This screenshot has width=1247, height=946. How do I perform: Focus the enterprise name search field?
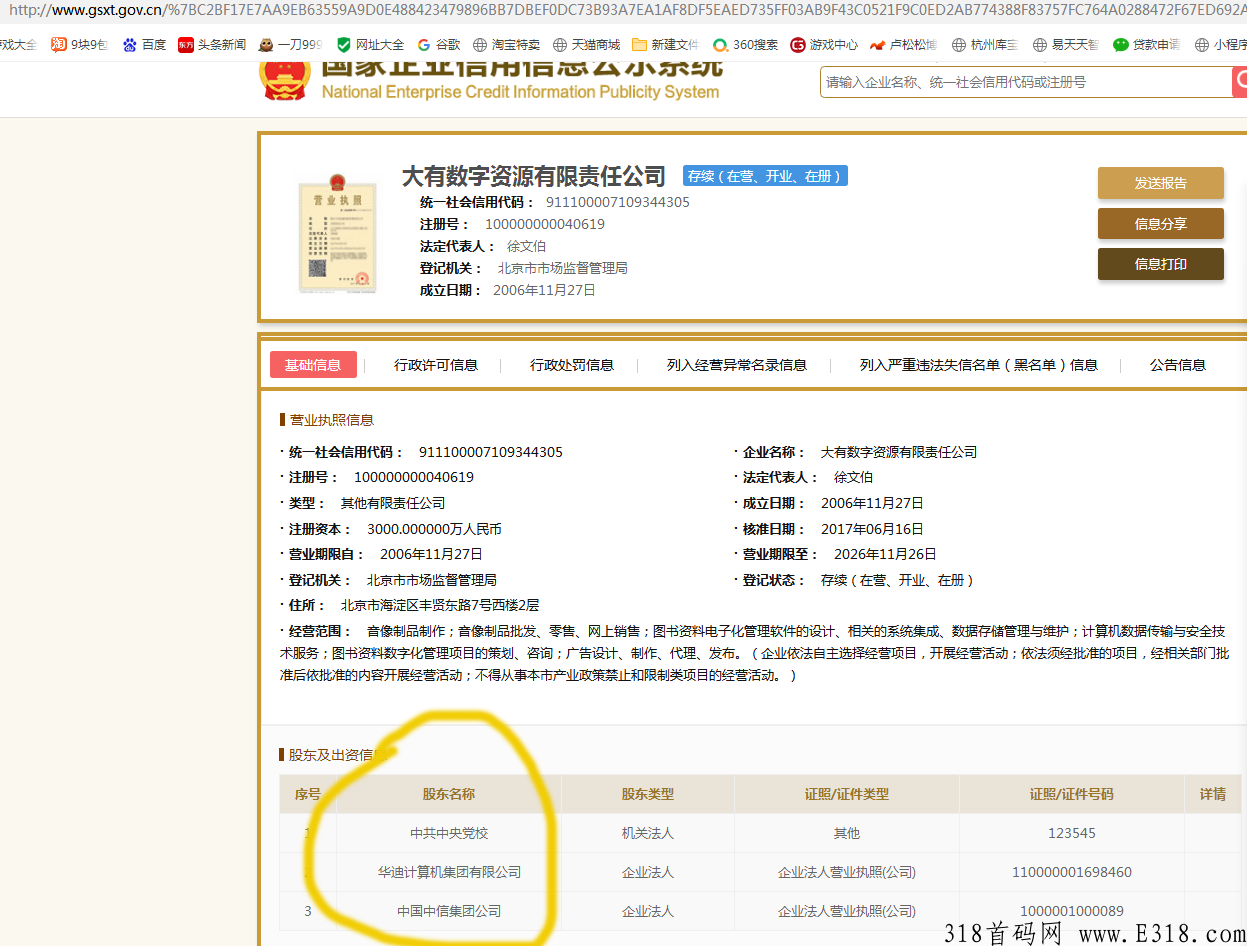click(x=1026, y=82)
